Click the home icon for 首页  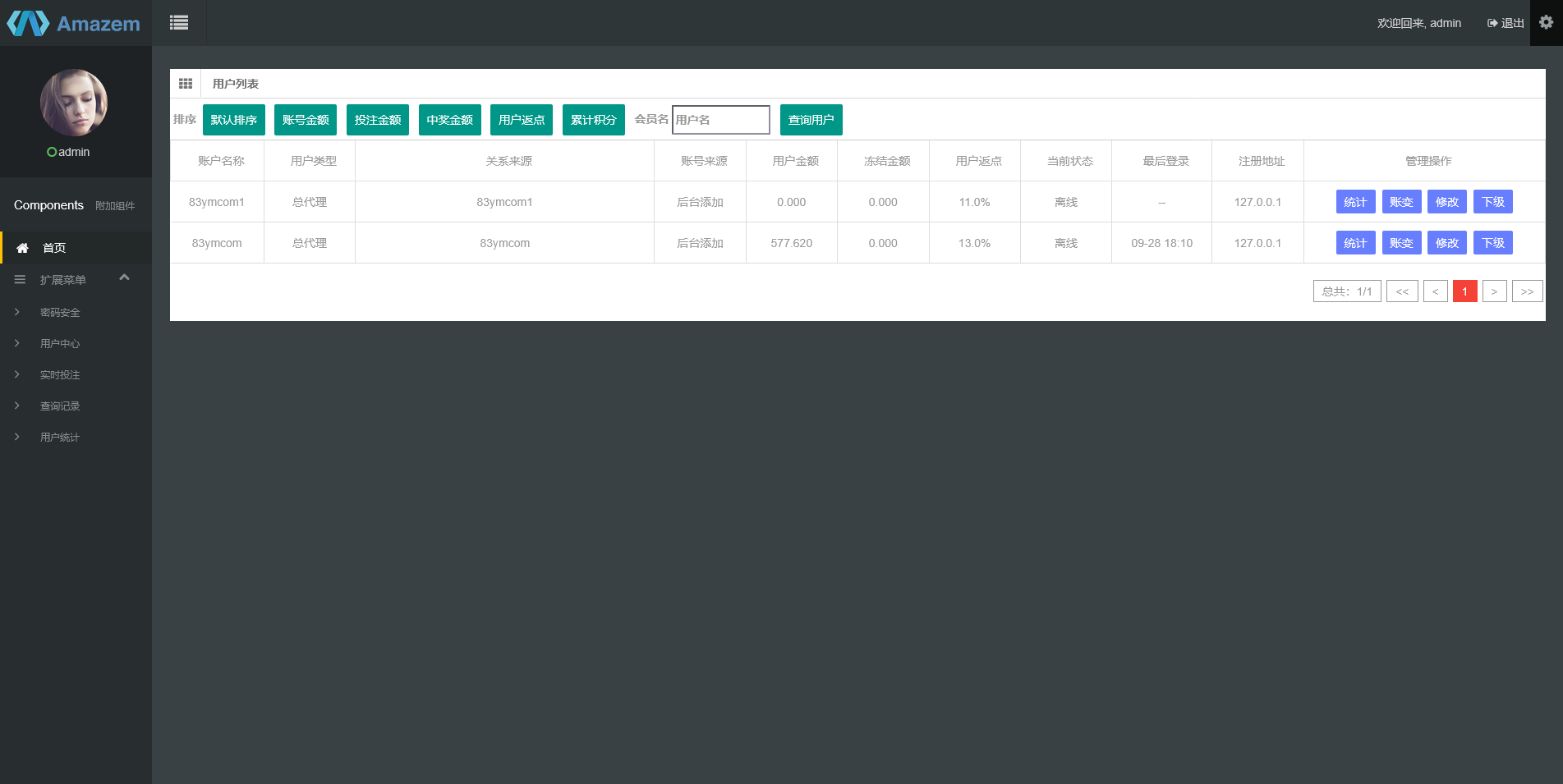pyautogui.click(x=23, y=248)
